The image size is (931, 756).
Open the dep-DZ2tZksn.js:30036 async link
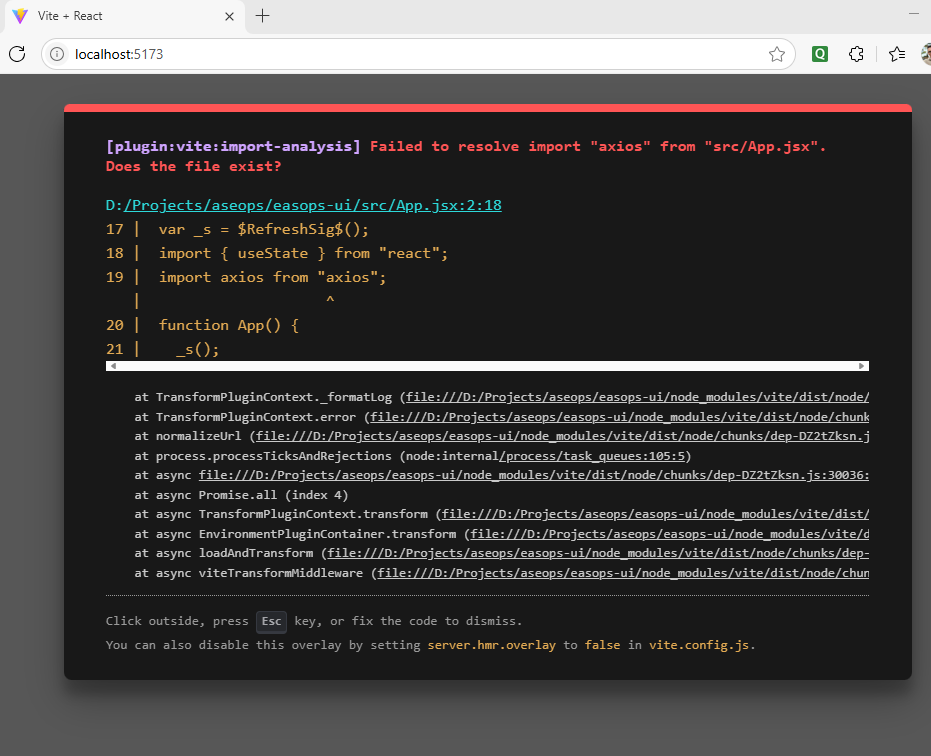(x=530, y=475)
